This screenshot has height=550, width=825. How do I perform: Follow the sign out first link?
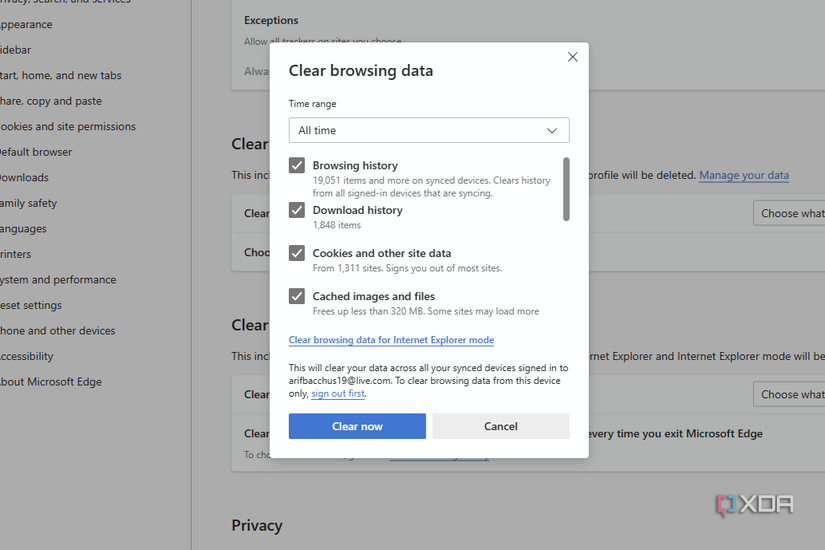point(338,394)
